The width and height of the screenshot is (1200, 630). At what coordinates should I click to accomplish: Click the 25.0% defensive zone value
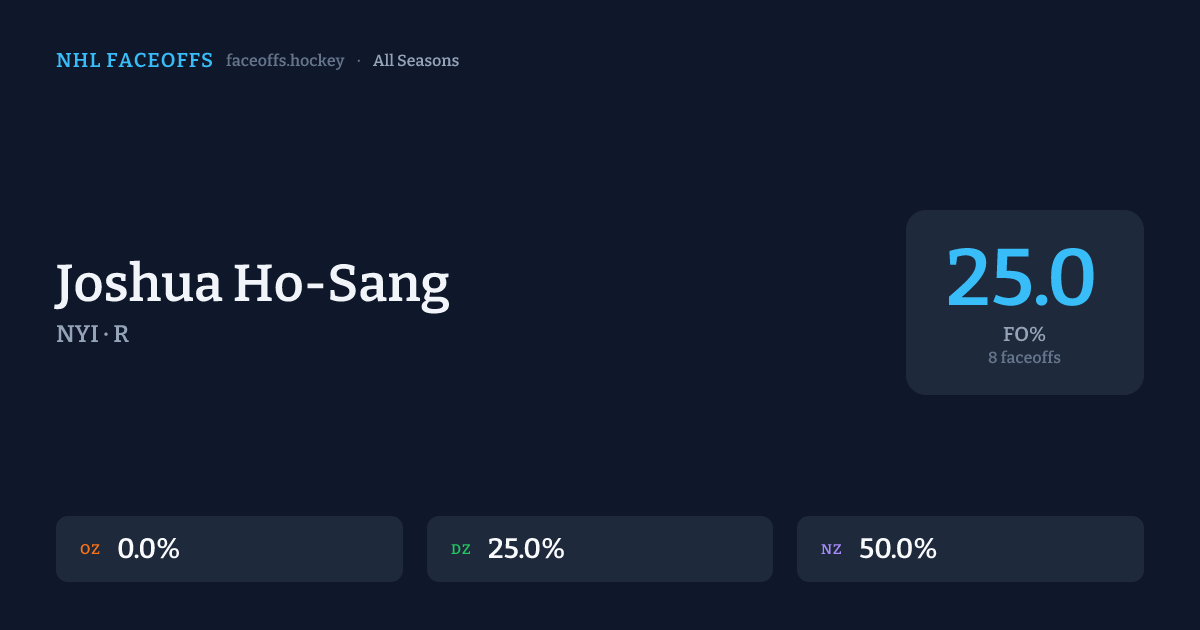(526, 549)
